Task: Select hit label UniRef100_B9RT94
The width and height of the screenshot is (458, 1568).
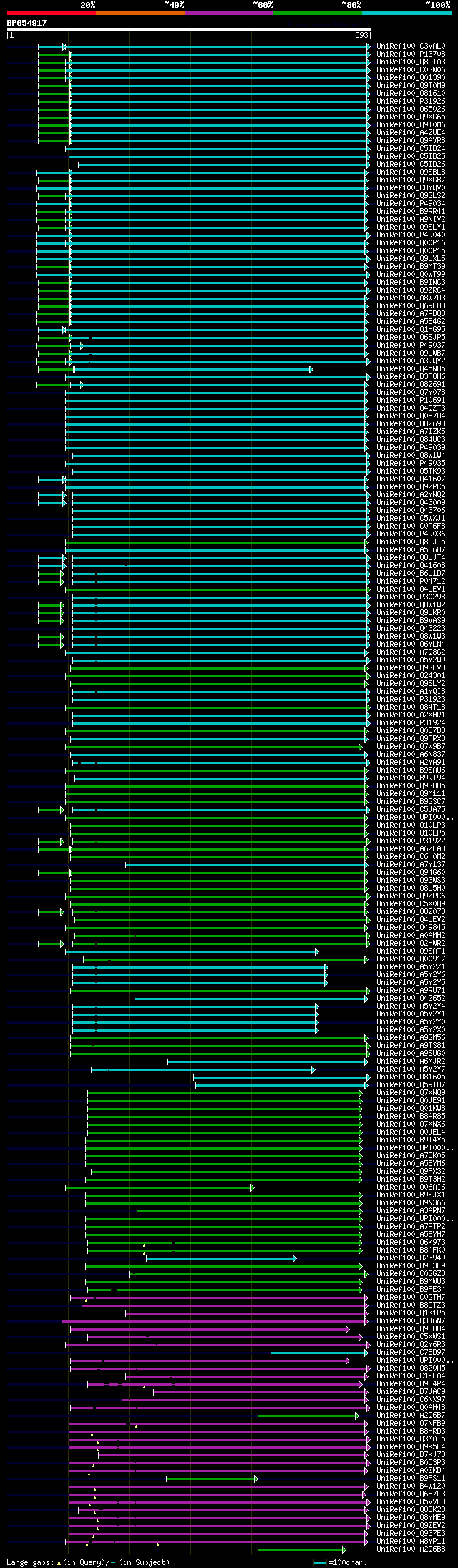Action: (x=411, y=778)
